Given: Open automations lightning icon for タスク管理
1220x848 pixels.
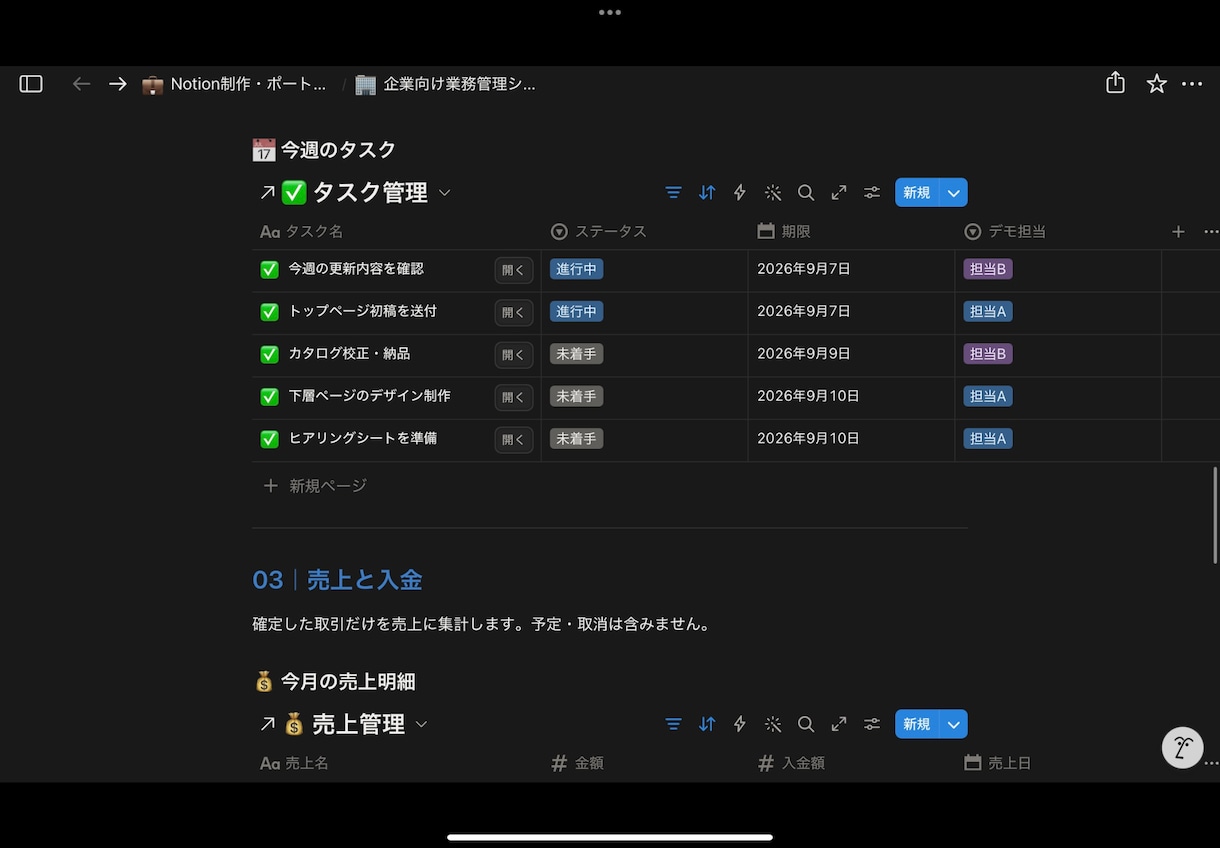Looking at the screenshot, I should [x=740, y=192].
